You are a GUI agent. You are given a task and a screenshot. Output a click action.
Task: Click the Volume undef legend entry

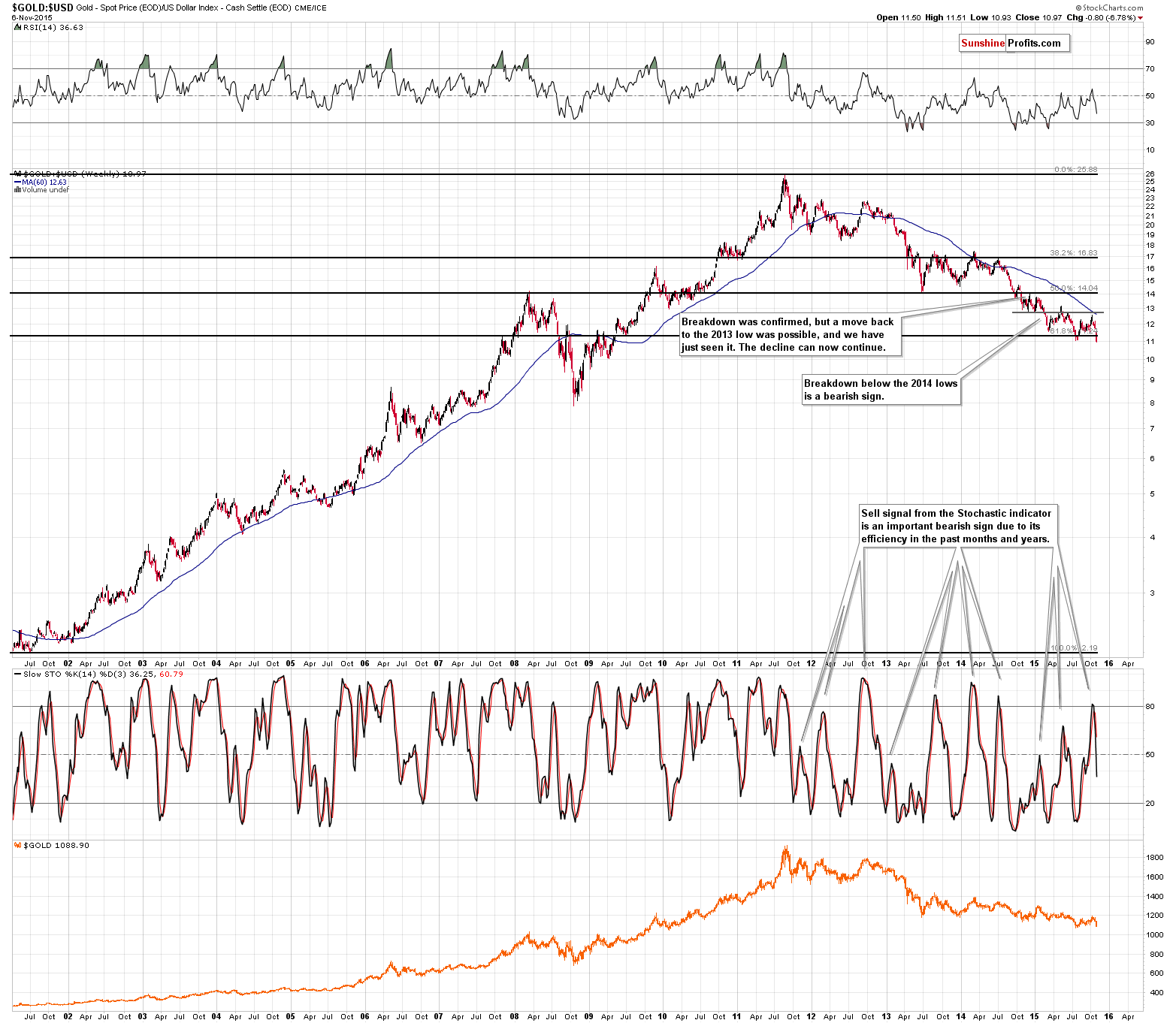pos(41,189)
